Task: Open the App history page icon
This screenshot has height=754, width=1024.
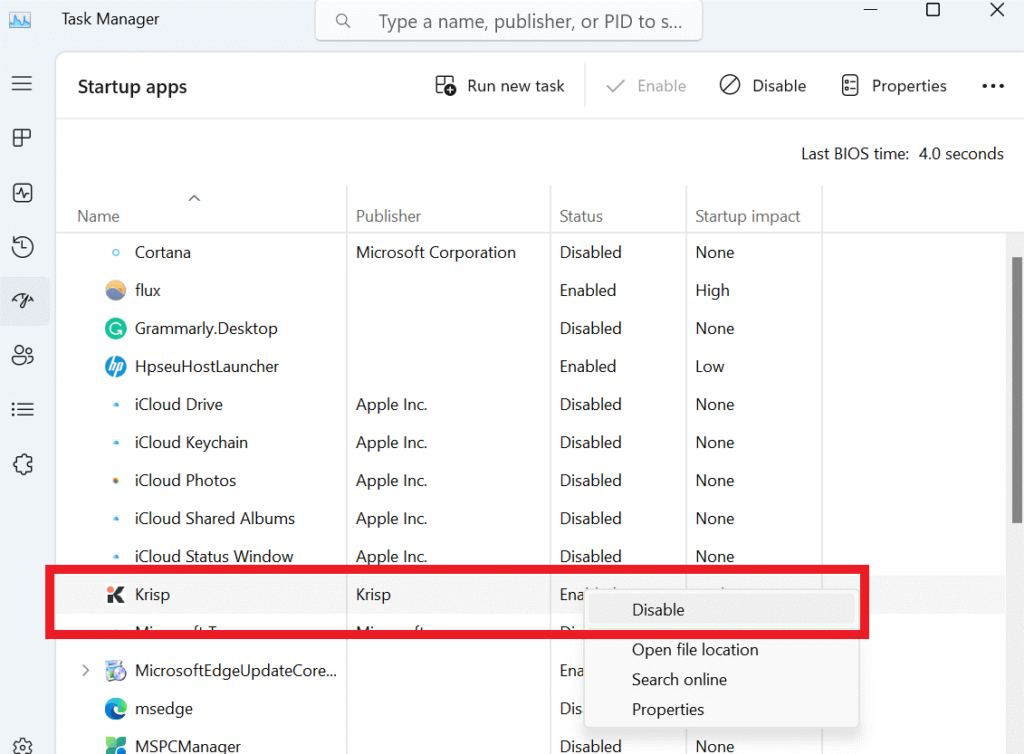Action: [22, 247]
